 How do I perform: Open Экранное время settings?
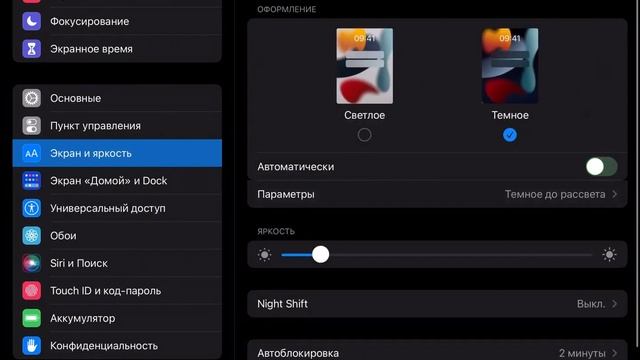[118, 49]
